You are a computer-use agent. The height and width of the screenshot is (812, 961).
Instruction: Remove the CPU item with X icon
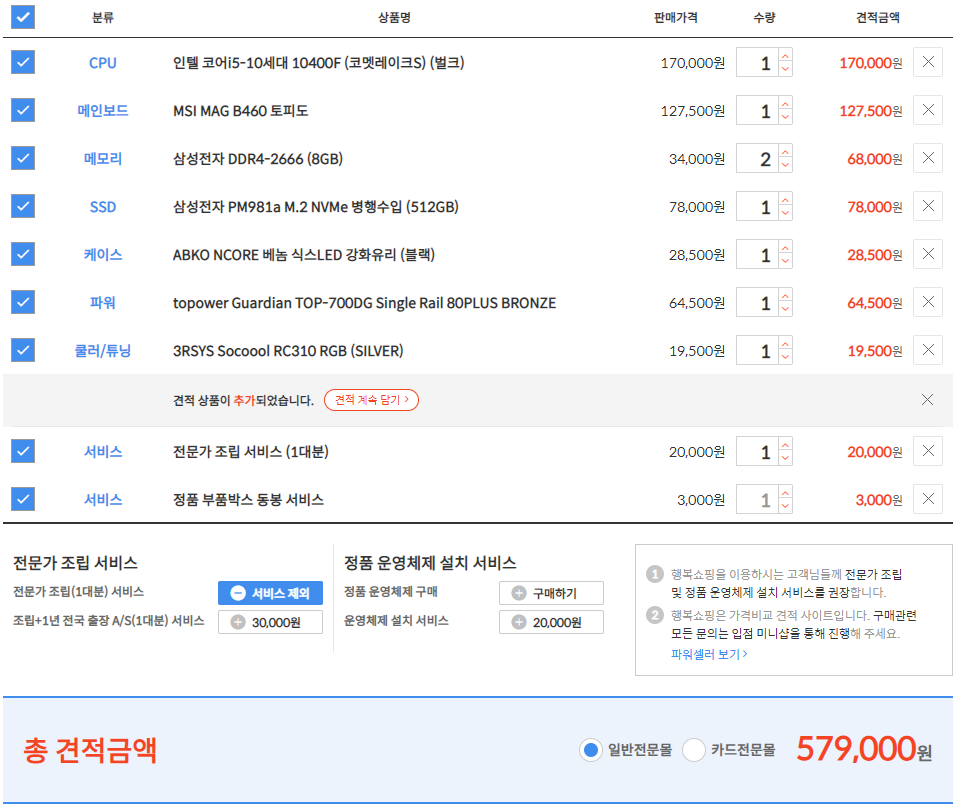pyautogui.click(x=927, y=62)
